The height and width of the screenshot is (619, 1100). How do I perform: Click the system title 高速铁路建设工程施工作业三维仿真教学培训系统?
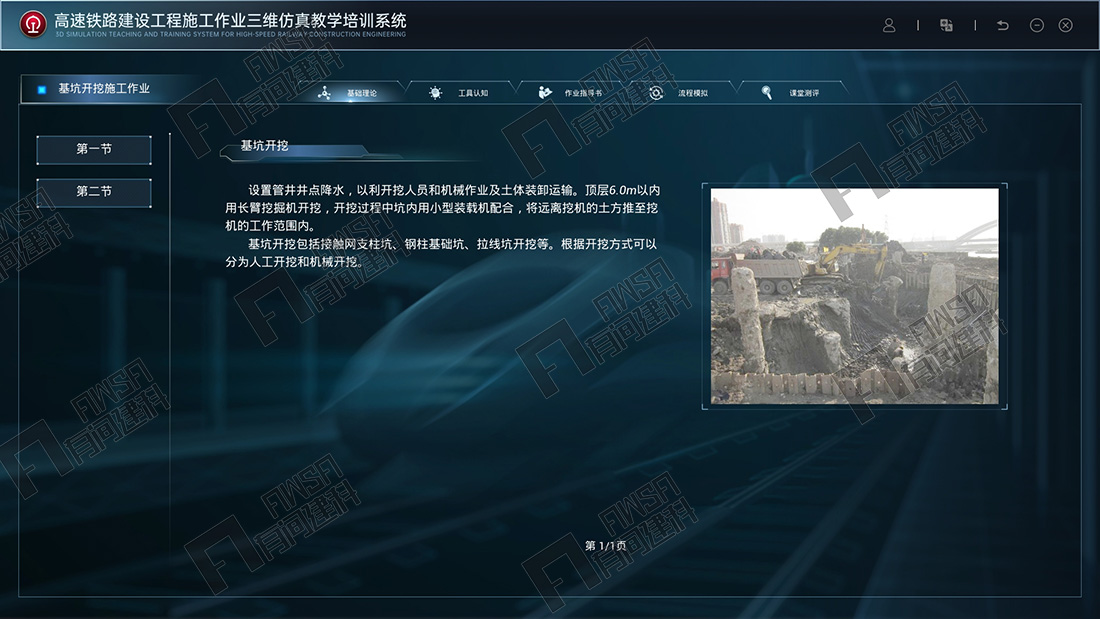pyautogui.click(x=230, y=20)
